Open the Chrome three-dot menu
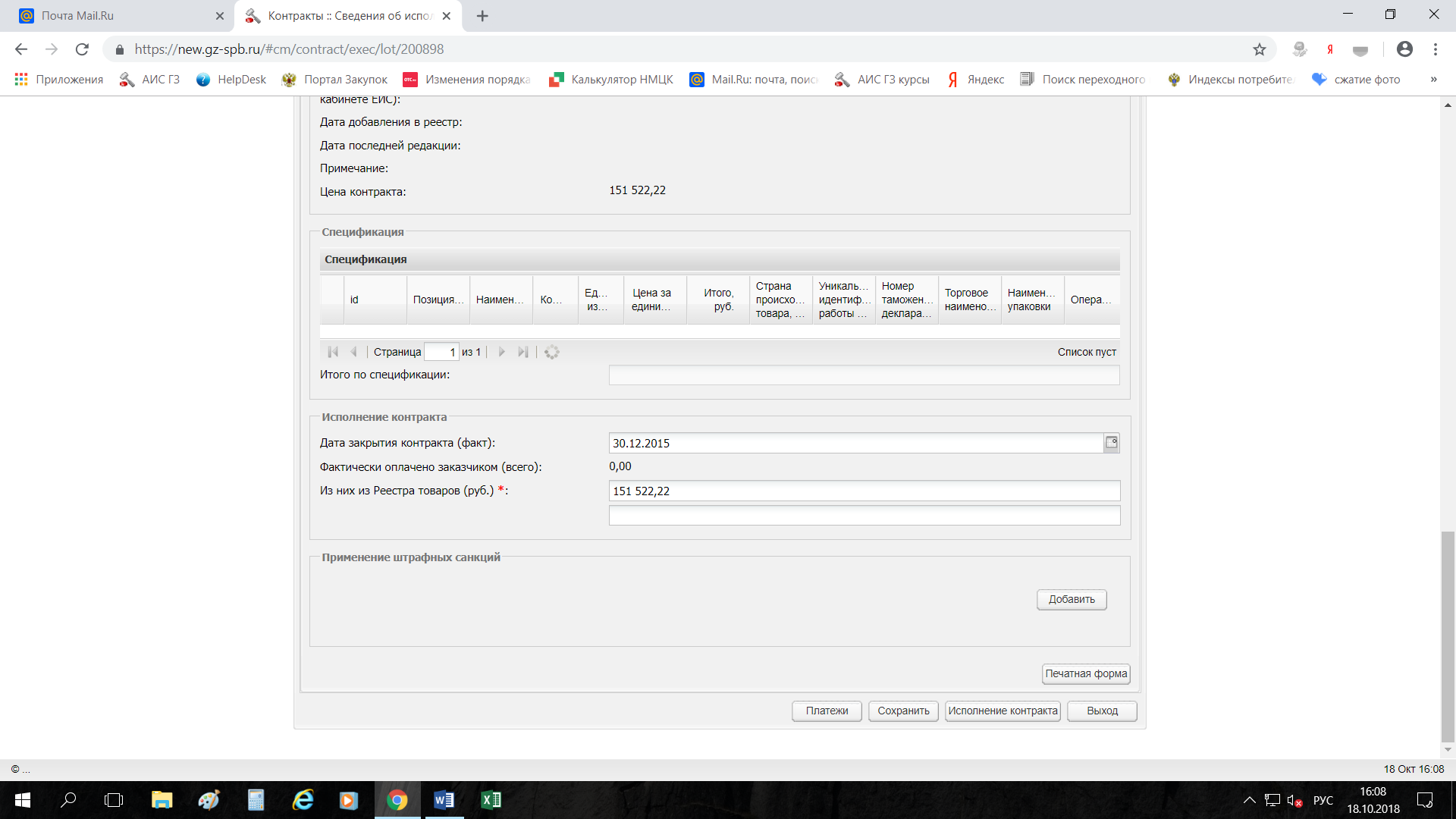 (x=1435, y=49)
